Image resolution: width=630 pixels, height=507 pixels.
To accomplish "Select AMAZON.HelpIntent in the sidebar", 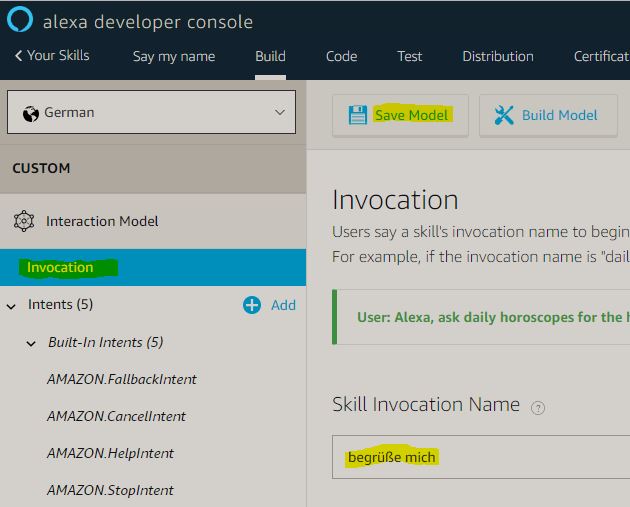I will [x=110, y=453].
